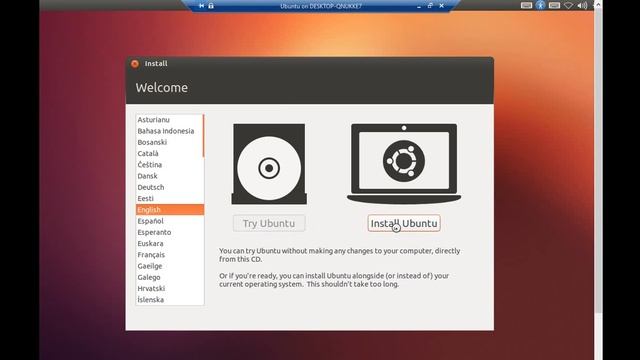Screen dimensions: 640x360
Task: Click the Try Ubuntu button
Action: coord(269,223)
